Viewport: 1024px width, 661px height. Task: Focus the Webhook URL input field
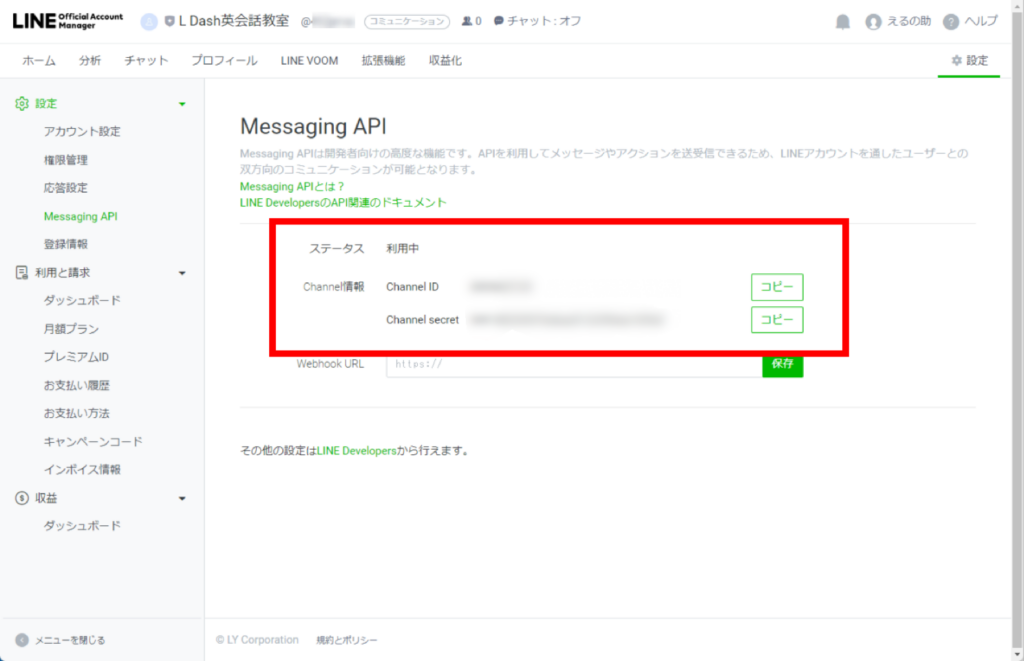(x=574, y=364)
